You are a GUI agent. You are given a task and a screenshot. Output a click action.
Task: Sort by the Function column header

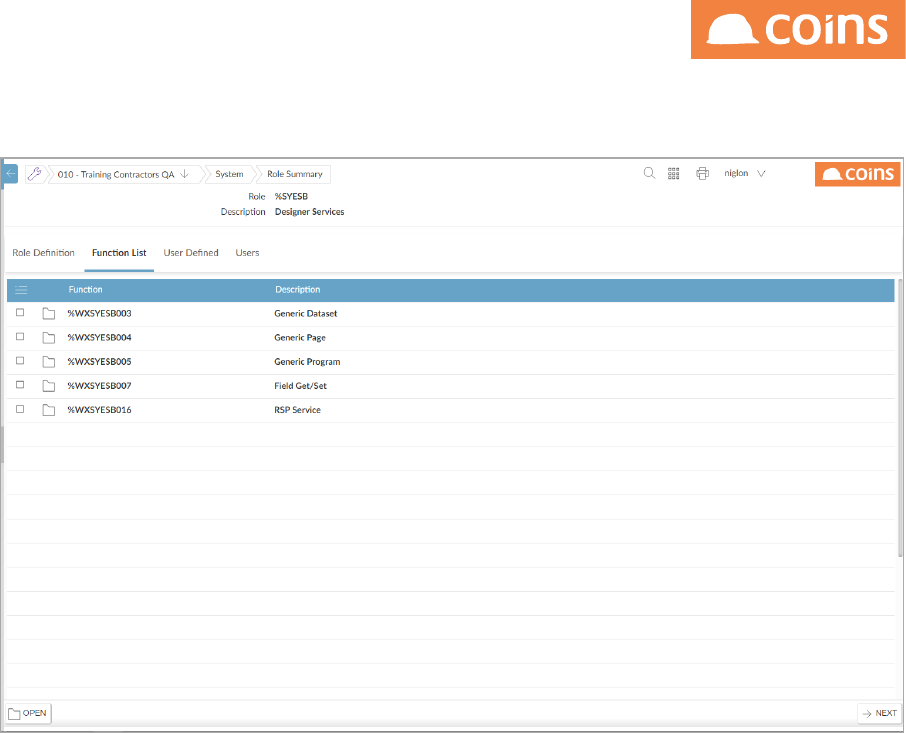[86, 290]
